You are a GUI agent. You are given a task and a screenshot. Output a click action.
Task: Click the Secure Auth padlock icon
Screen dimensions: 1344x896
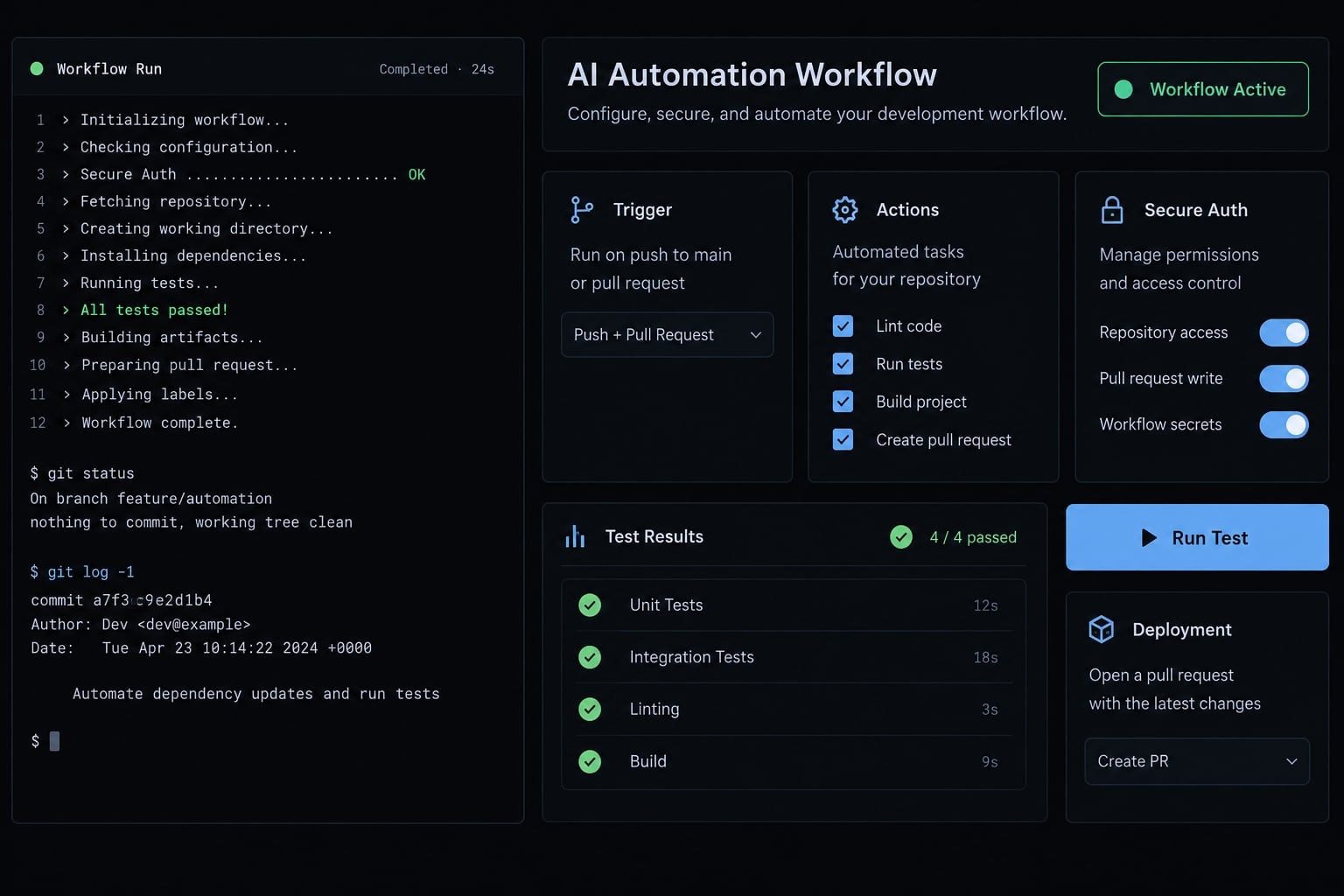pyautogui.click(x=1112, y=210)
